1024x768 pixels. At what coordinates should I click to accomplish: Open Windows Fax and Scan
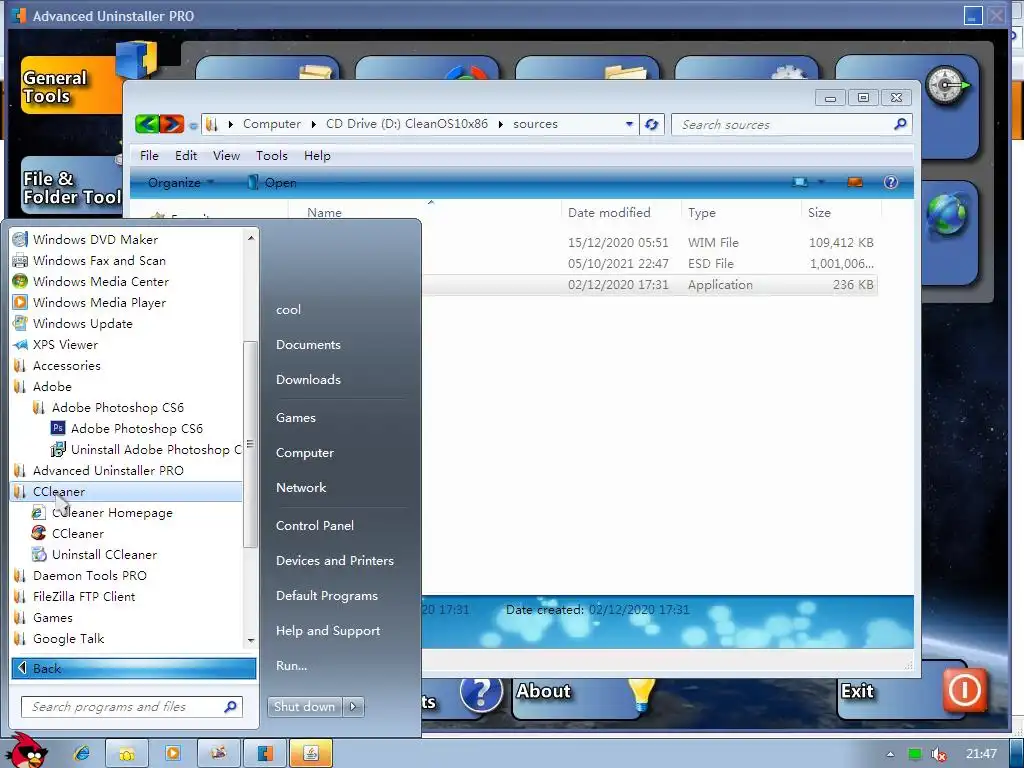pos(99,261)
